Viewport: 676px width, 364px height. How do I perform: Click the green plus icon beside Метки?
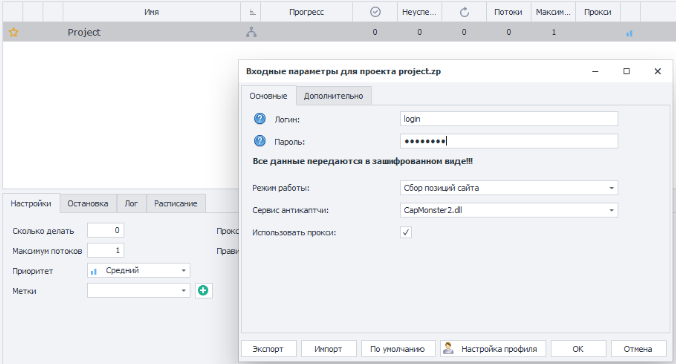click(x=203, y=291)
